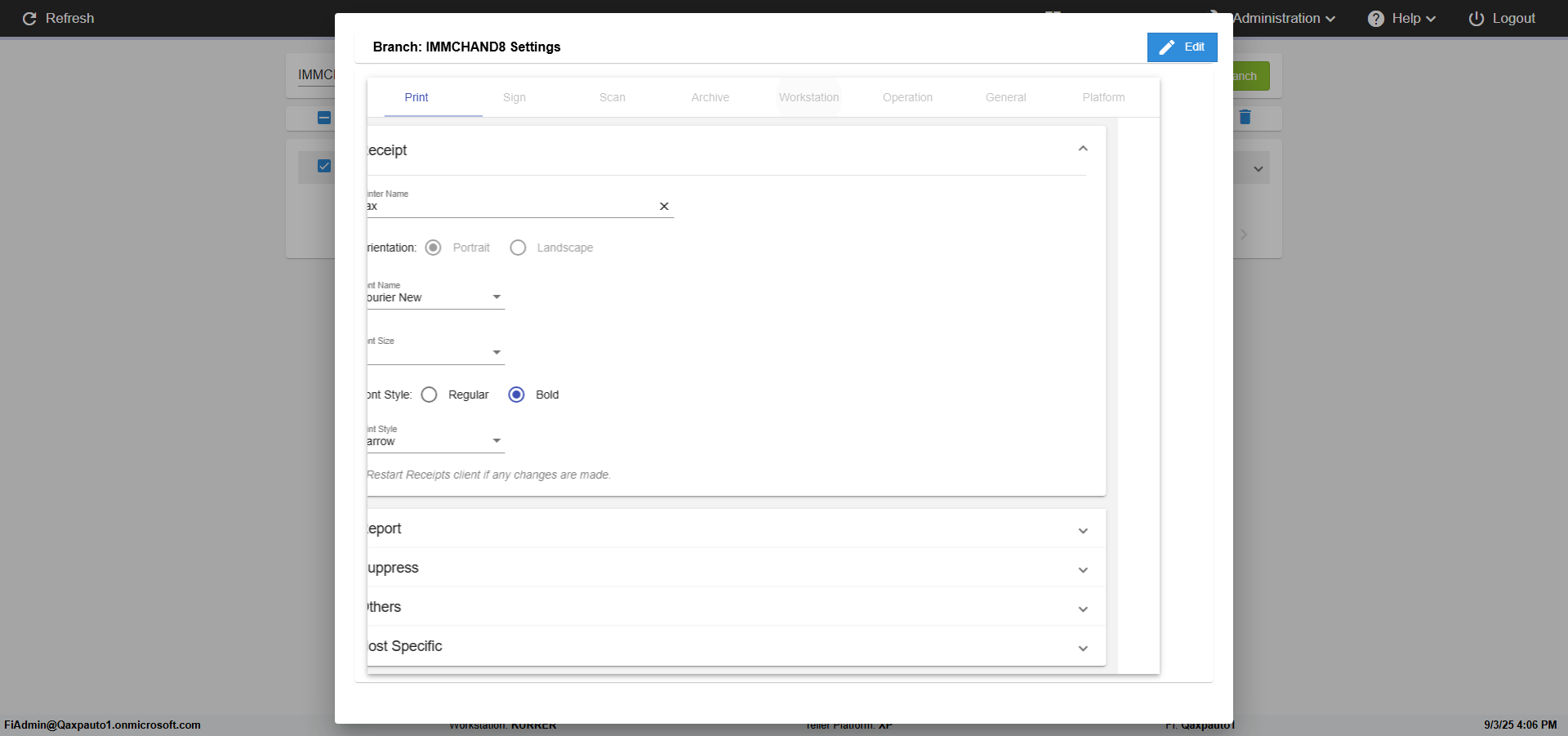
Task: Open the Font Size dropdown
Action: point(436,353)
